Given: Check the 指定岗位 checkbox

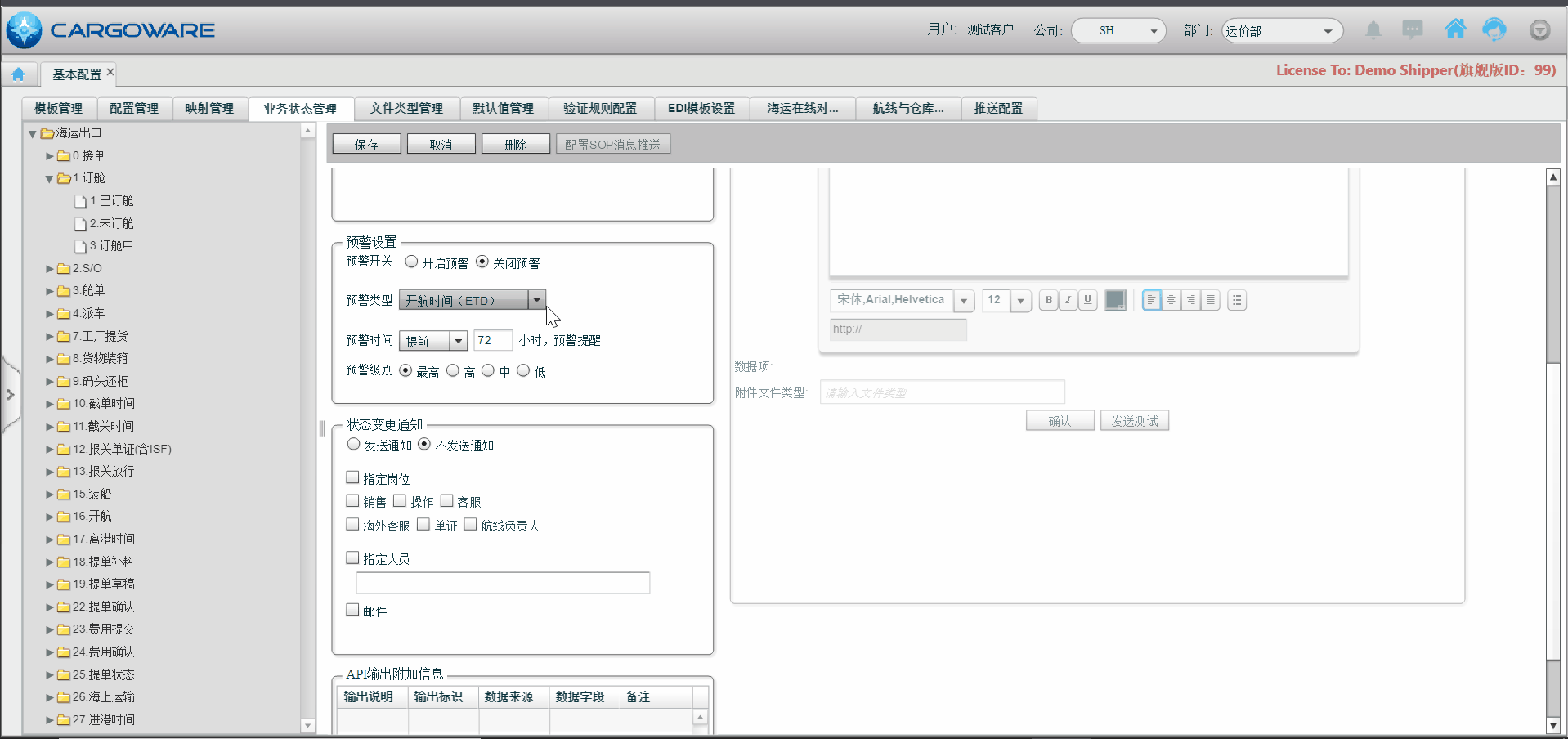Looking at the screenshot, I should tap(353, 477).
